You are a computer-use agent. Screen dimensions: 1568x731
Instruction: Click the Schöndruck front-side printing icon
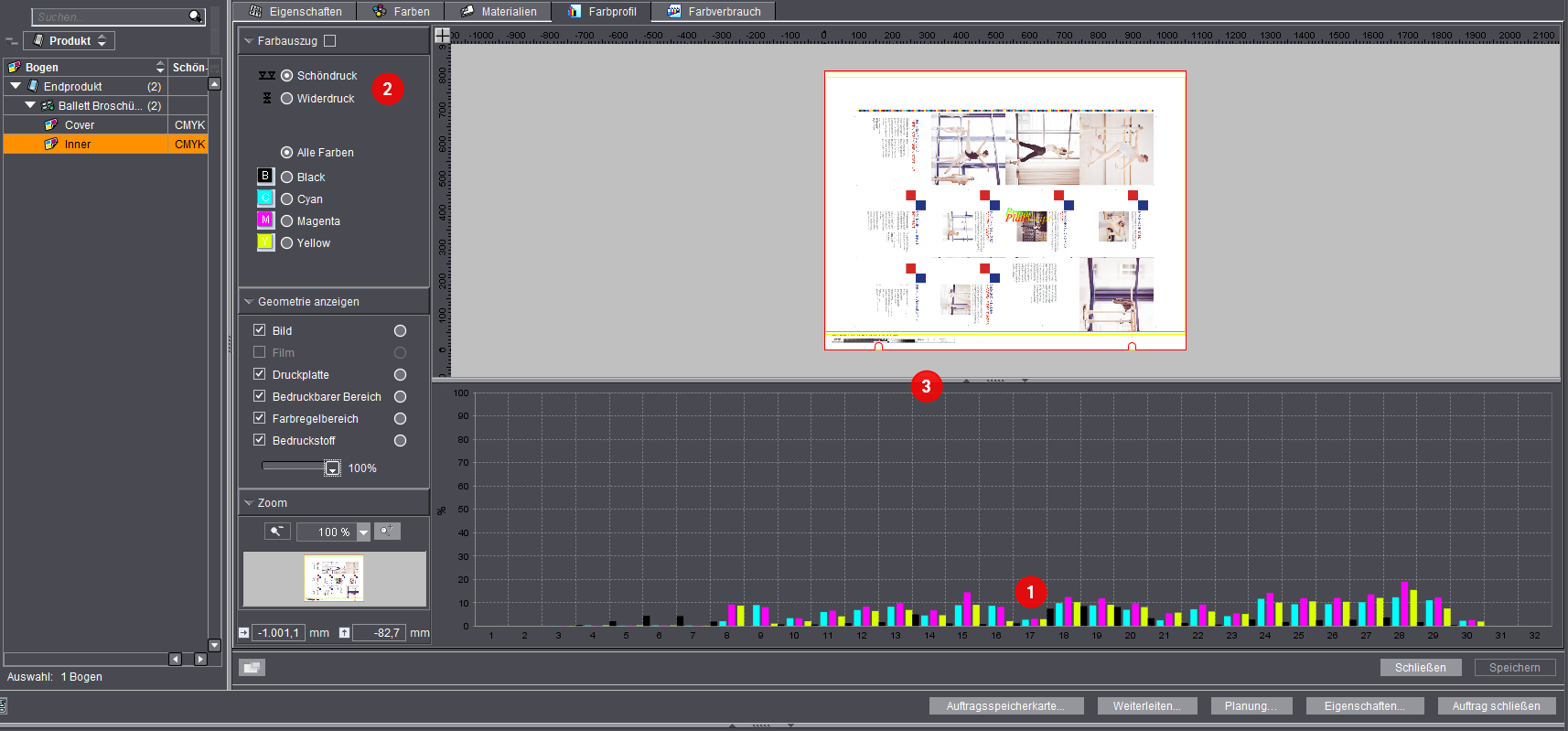(266, 76)
